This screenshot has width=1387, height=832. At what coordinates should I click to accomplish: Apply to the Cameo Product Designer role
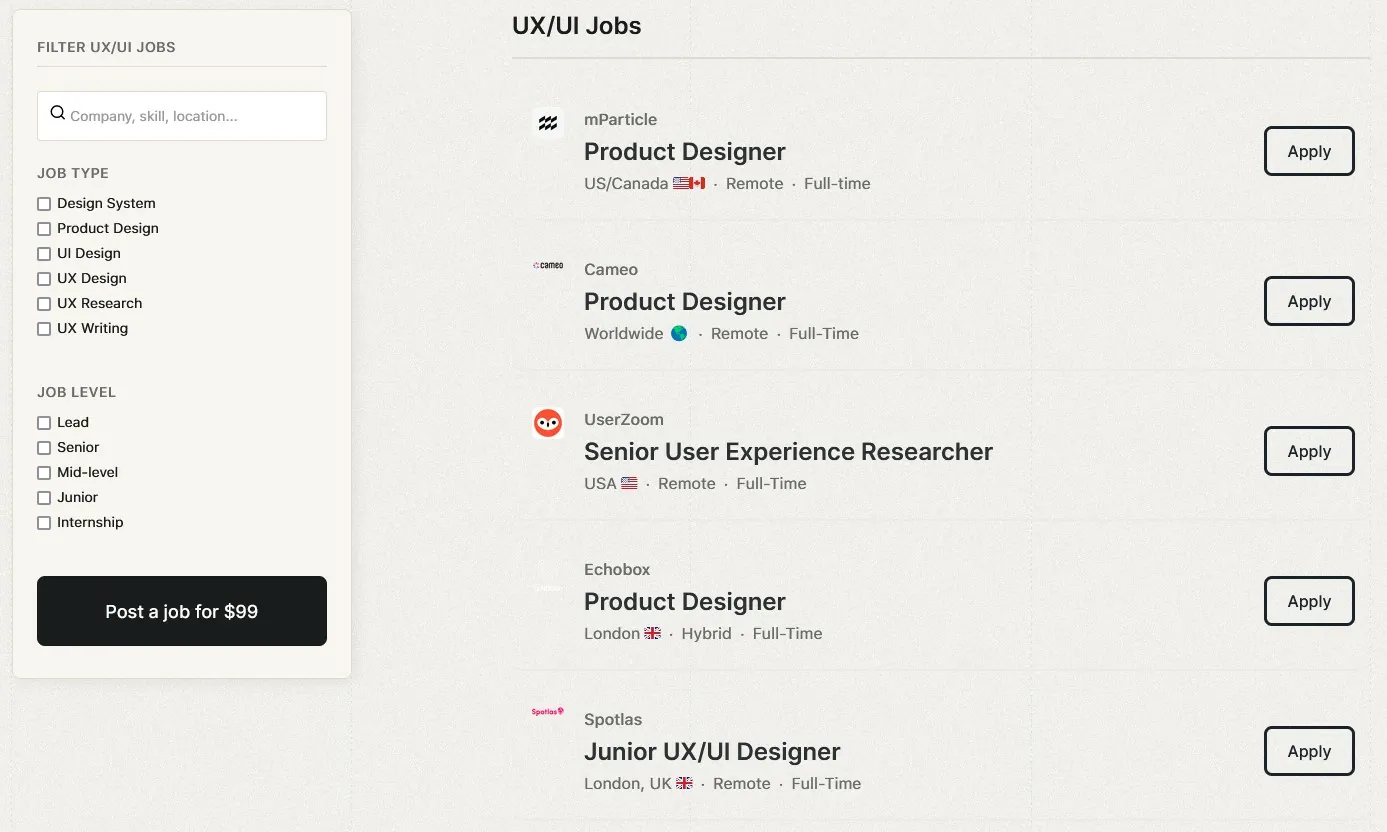click(1309, 301)
